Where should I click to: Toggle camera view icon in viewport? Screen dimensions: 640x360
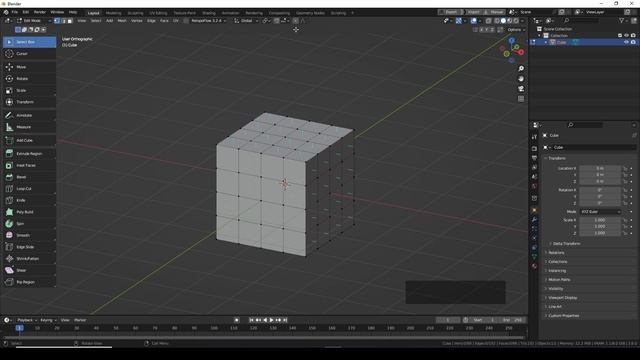coord(521,89)
